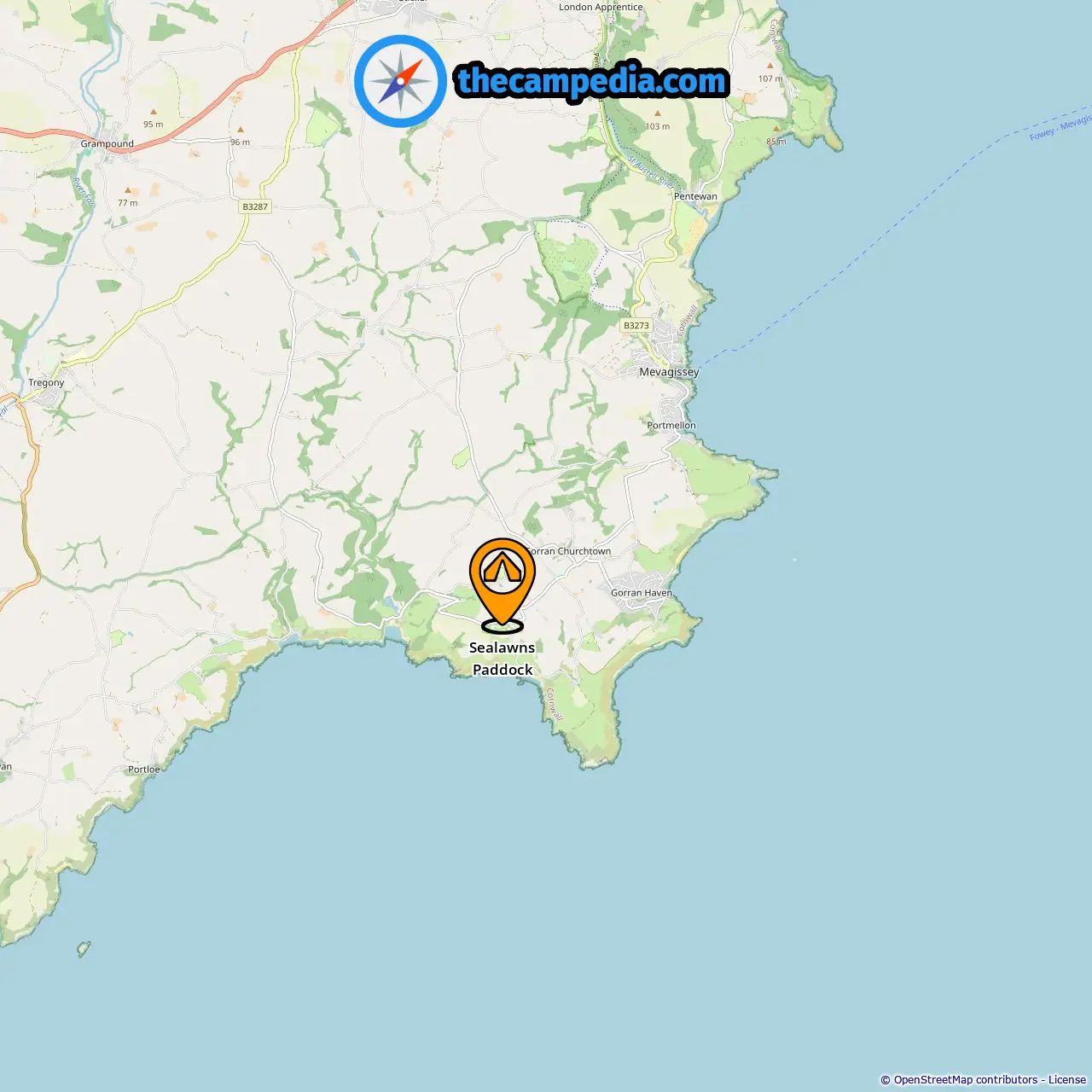The height and width of the screenshot is (1092, 1092).
Task: Click the Gorran Churchtown label
Action: click(569, 551)
